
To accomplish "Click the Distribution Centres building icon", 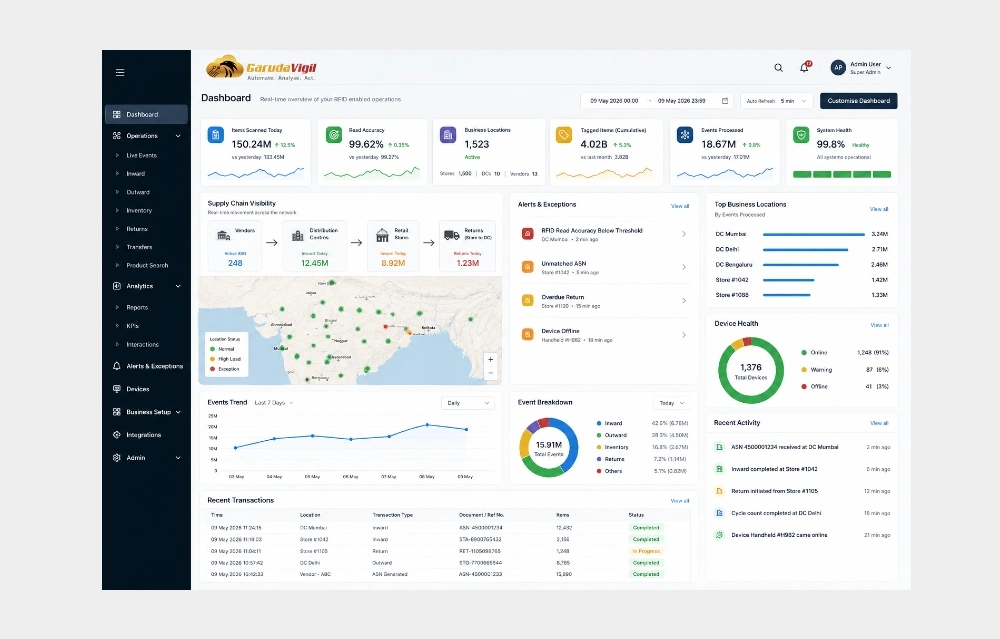I will coord(298,235).
